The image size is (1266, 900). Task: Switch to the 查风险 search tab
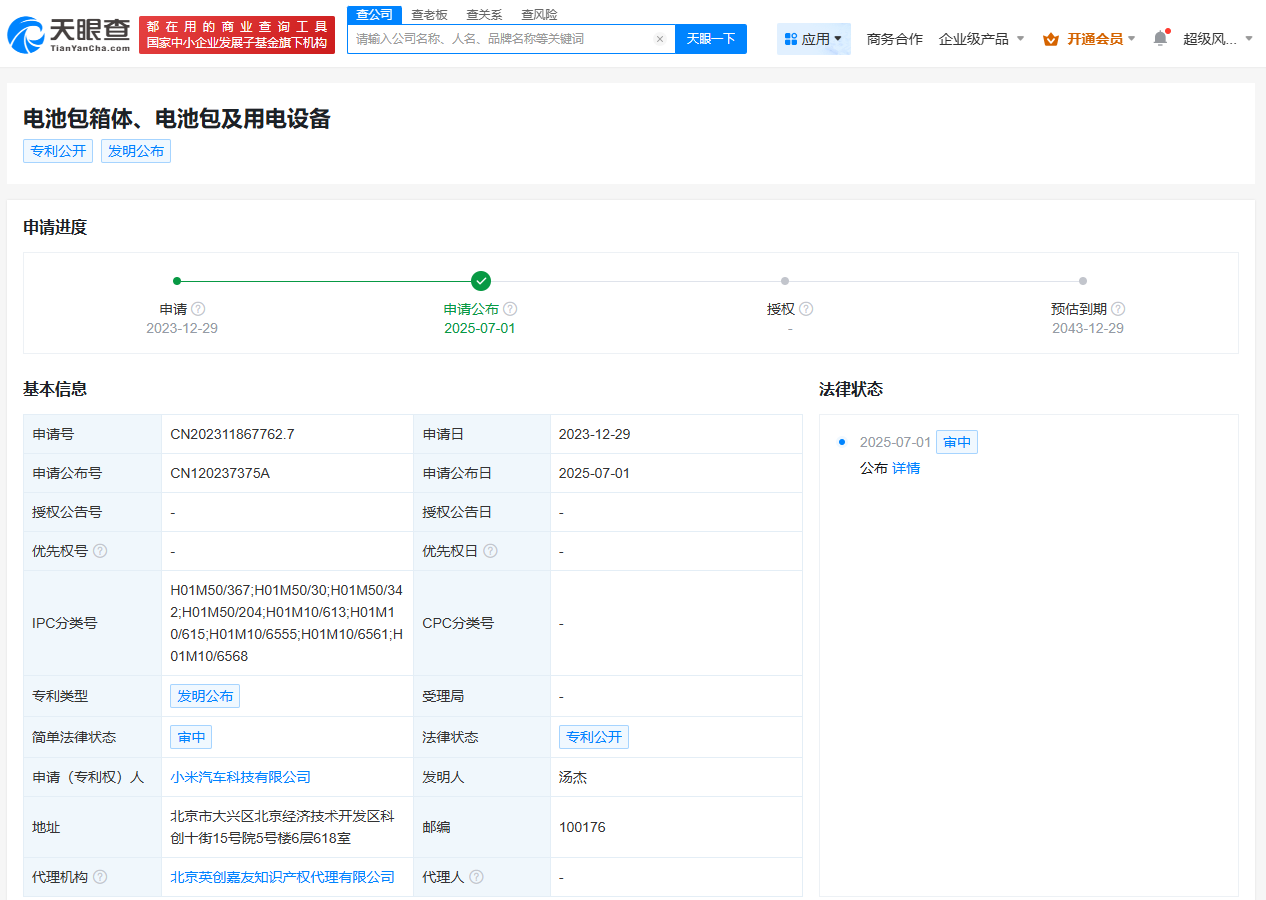pyautogui.click(x=539, y=15)
